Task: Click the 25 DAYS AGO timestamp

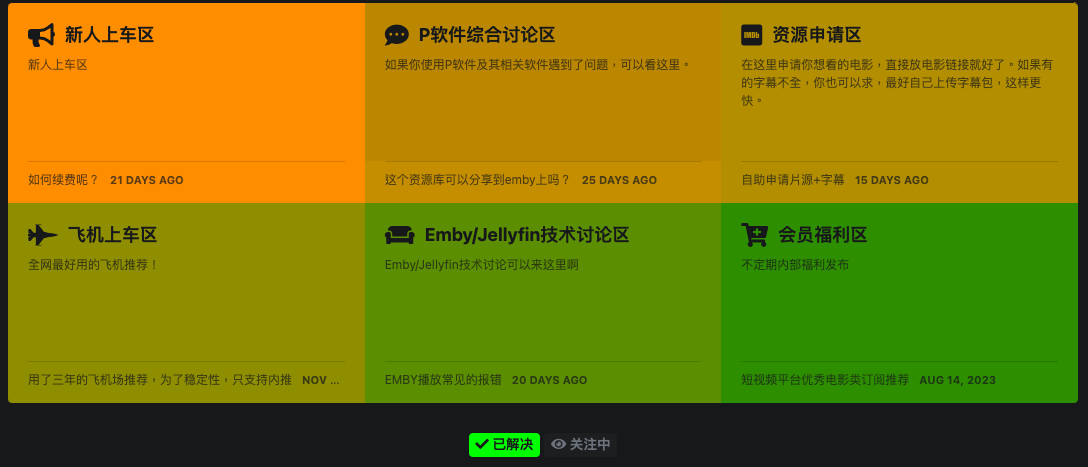Action: coord(620,180)
